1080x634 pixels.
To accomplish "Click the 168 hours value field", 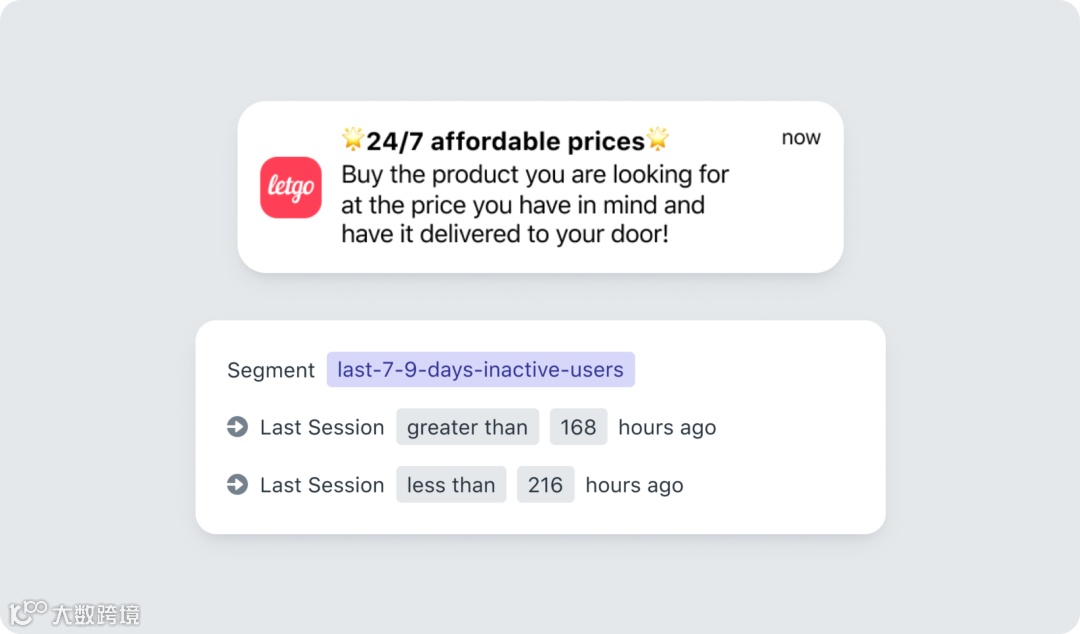I will click(578, 427).
